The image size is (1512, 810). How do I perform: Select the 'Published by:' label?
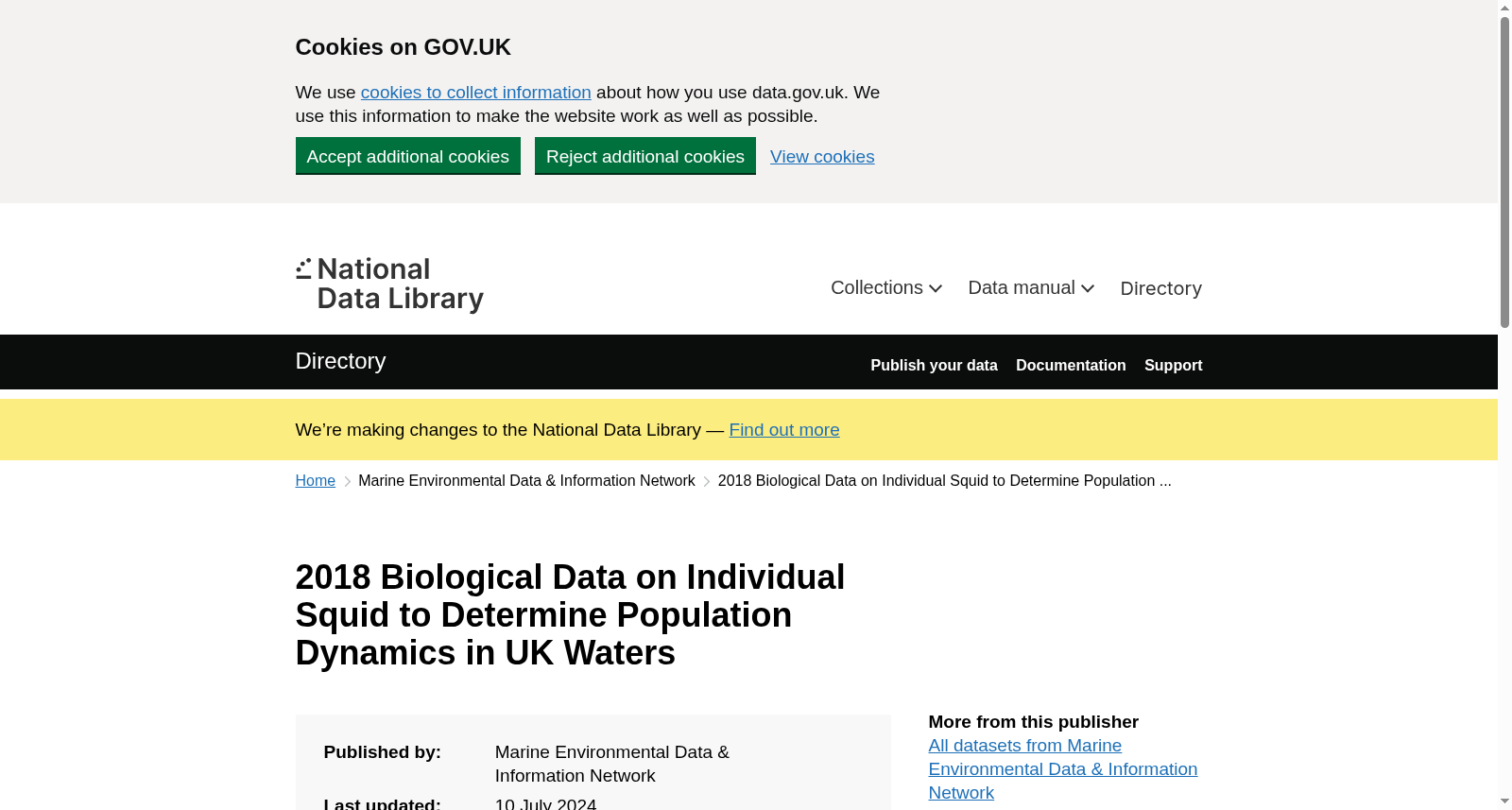pos(383,752)
